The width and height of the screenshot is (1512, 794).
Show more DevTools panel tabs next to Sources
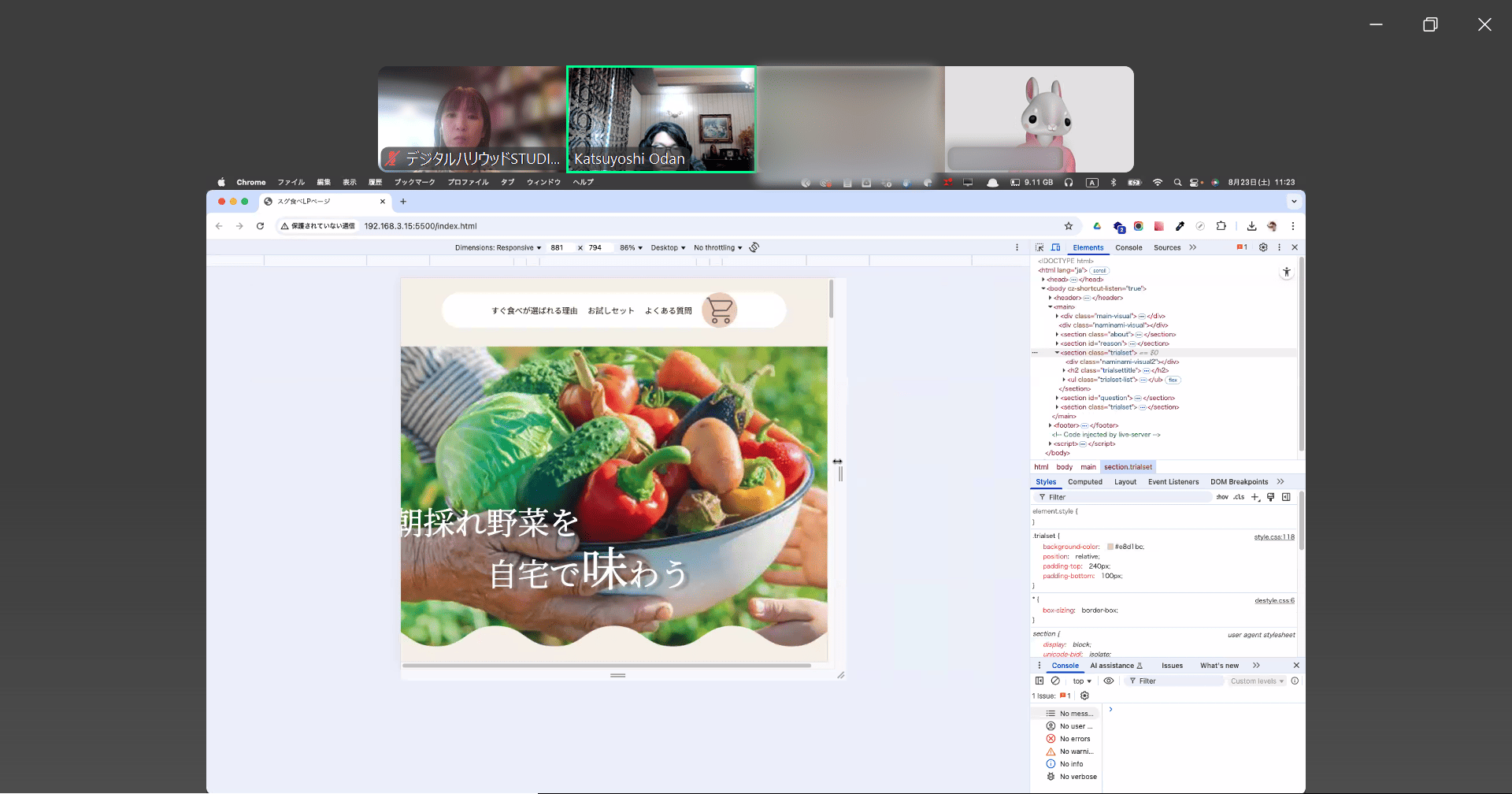click(x=1193, y=247)
